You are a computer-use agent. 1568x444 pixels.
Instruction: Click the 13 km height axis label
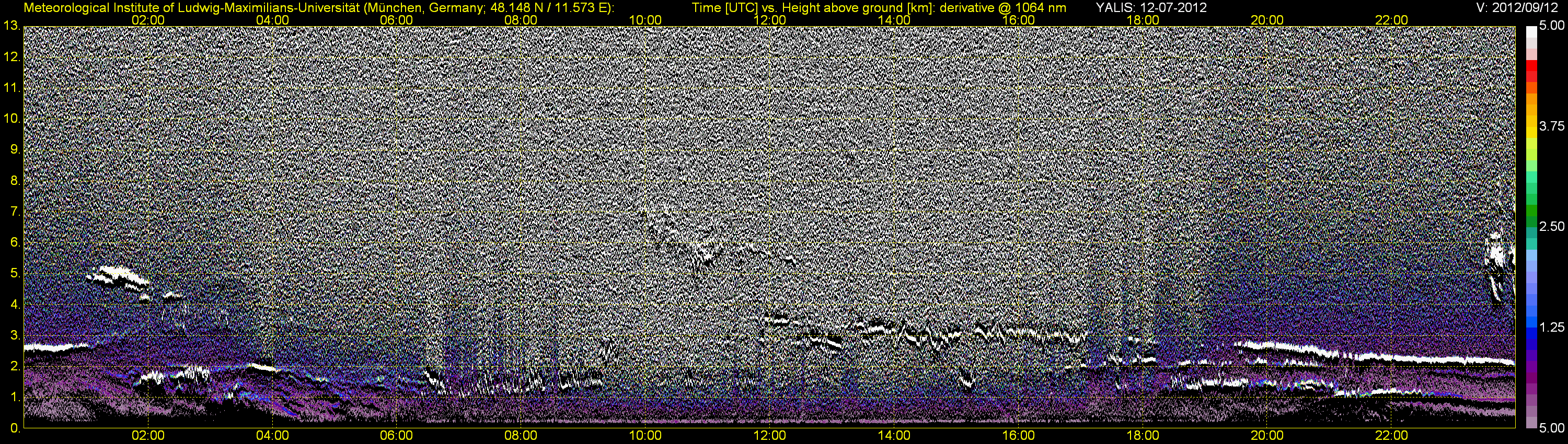12,26
